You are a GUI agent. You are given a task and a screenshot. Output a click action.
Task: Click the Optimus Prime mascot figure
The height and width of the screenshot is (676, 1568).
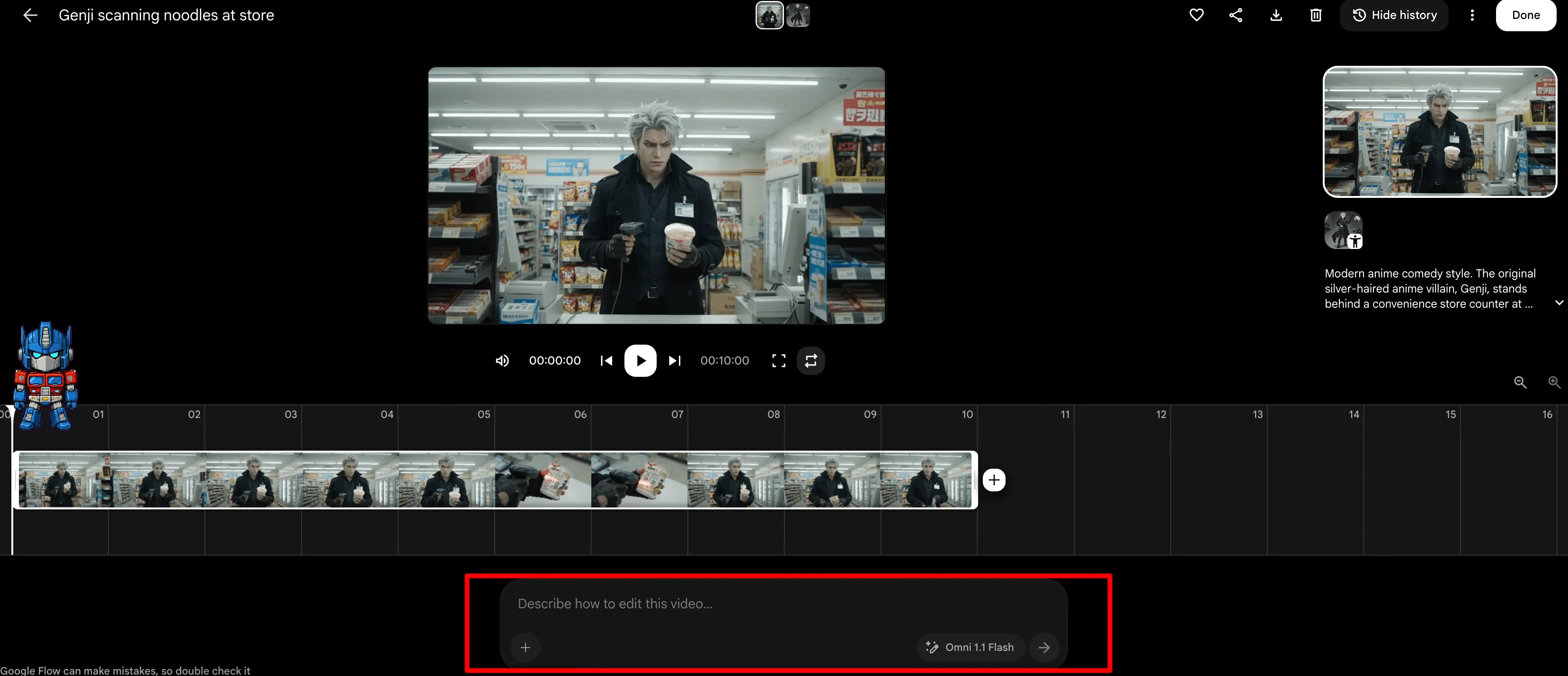[45, 376]
